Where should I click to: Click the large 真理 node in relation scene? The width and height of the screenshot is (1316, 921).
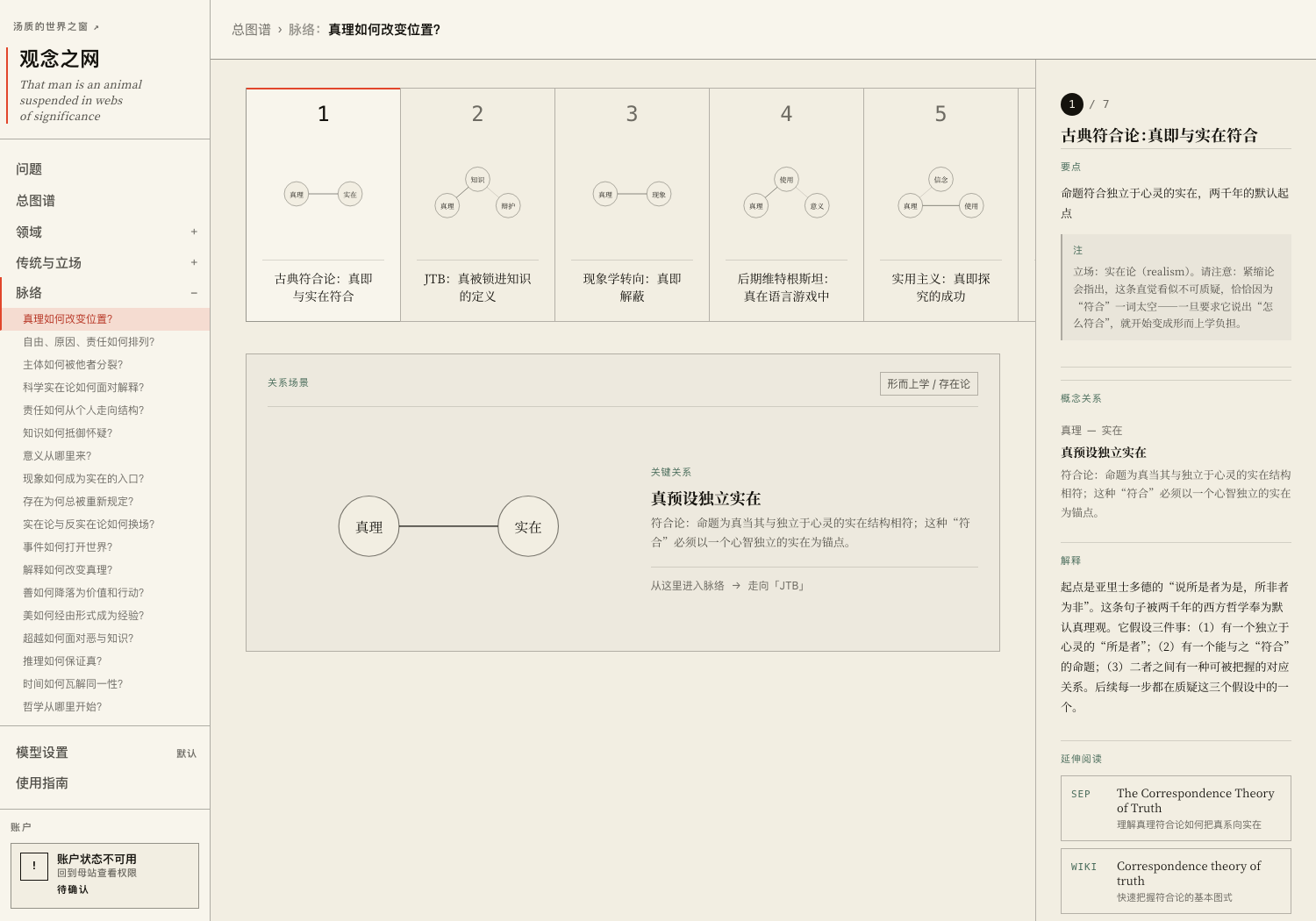click(369, 526)
